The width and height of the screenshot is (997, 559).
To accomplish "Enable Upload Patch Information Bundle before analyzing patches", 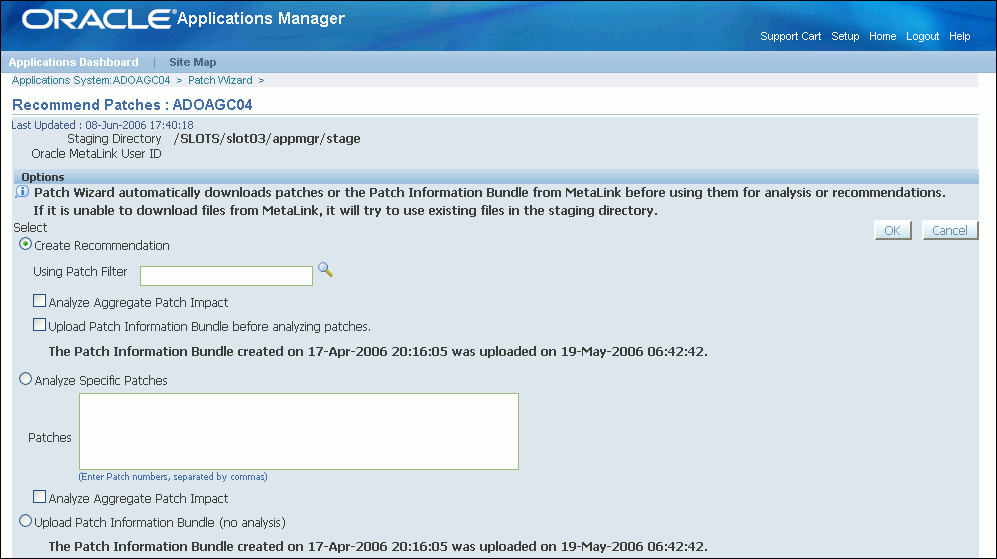I will point(39,325).
